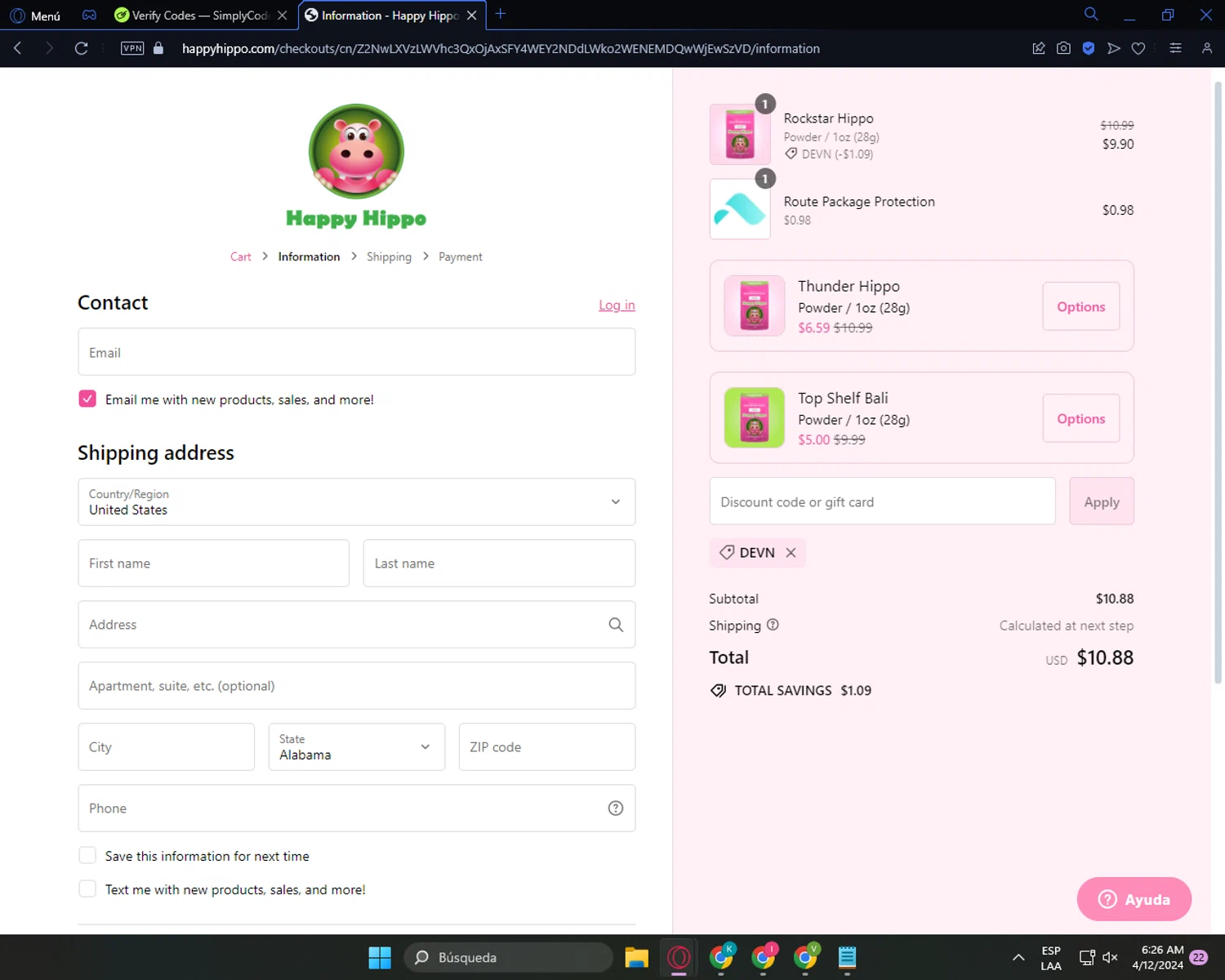Viewport: 1225px width, 980px height.
Task: Show the phone number help tooltip icon
Action: click(616, 808)
